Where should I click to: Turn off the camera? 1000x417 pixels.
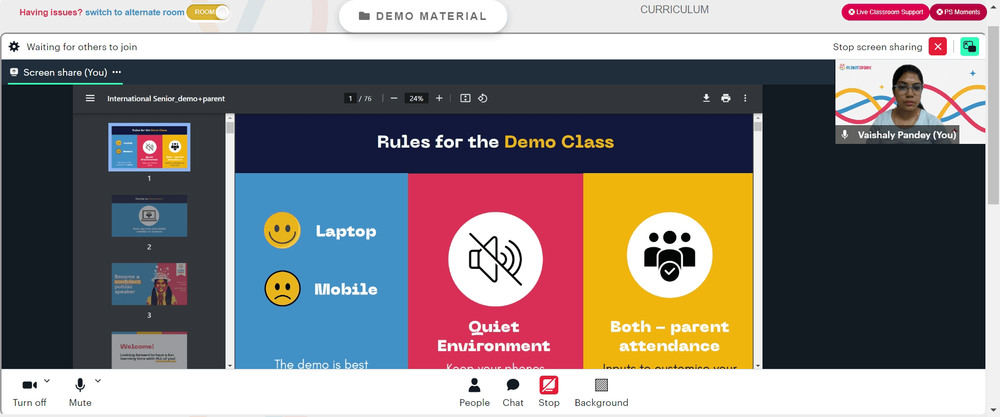point(29,392)
